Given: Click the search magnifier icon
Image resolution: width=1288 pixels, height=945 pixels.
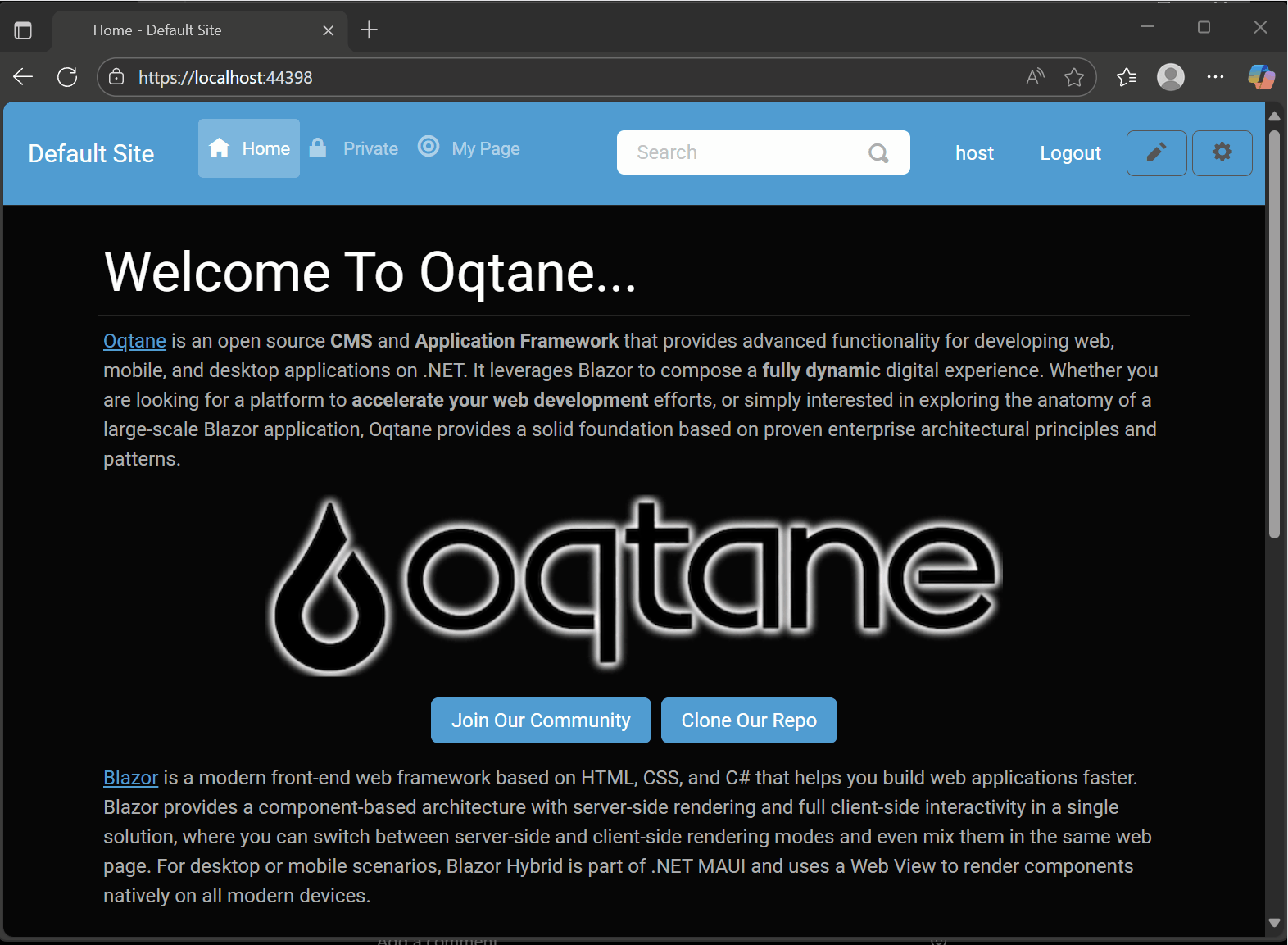Looking at the screenshot, I should coord(878,153).
